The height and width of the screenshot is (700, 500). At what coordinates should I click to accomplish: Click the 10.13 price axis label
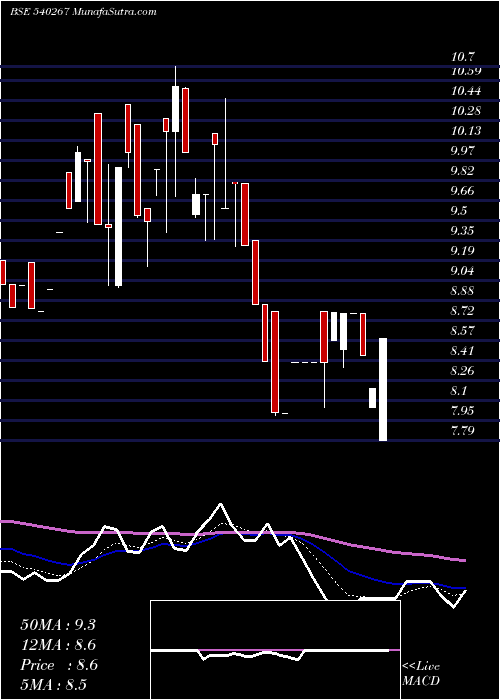466,131
